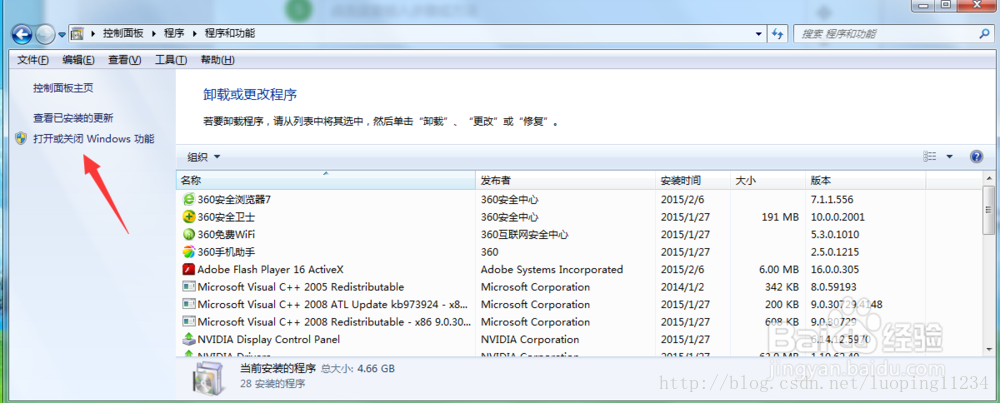Sort by the 大小 column header
The height and width of the screenshot is (403, 1000).
[767, 180]
